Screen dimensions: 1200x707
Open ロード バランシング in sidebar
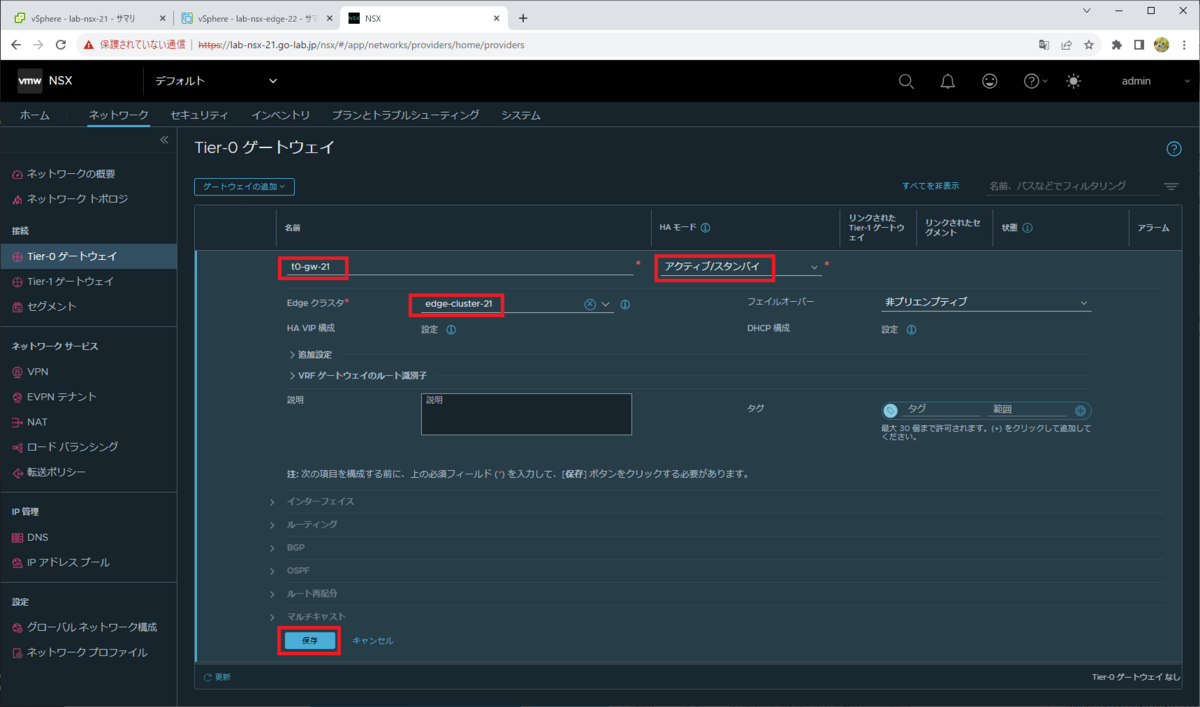coord(72,446)
